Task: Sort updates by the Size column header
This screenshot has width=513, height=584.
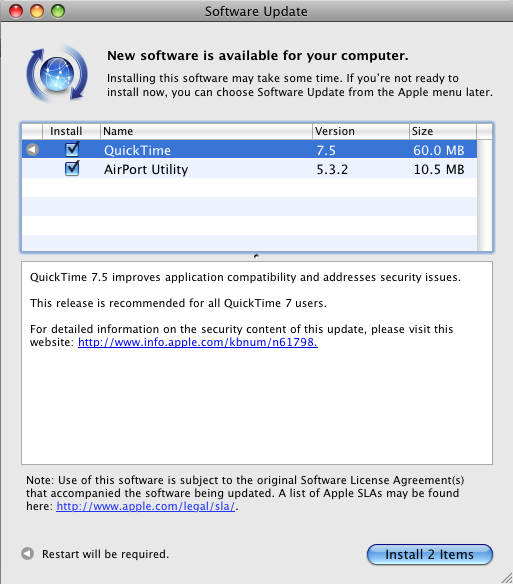Action: [443, 131]
